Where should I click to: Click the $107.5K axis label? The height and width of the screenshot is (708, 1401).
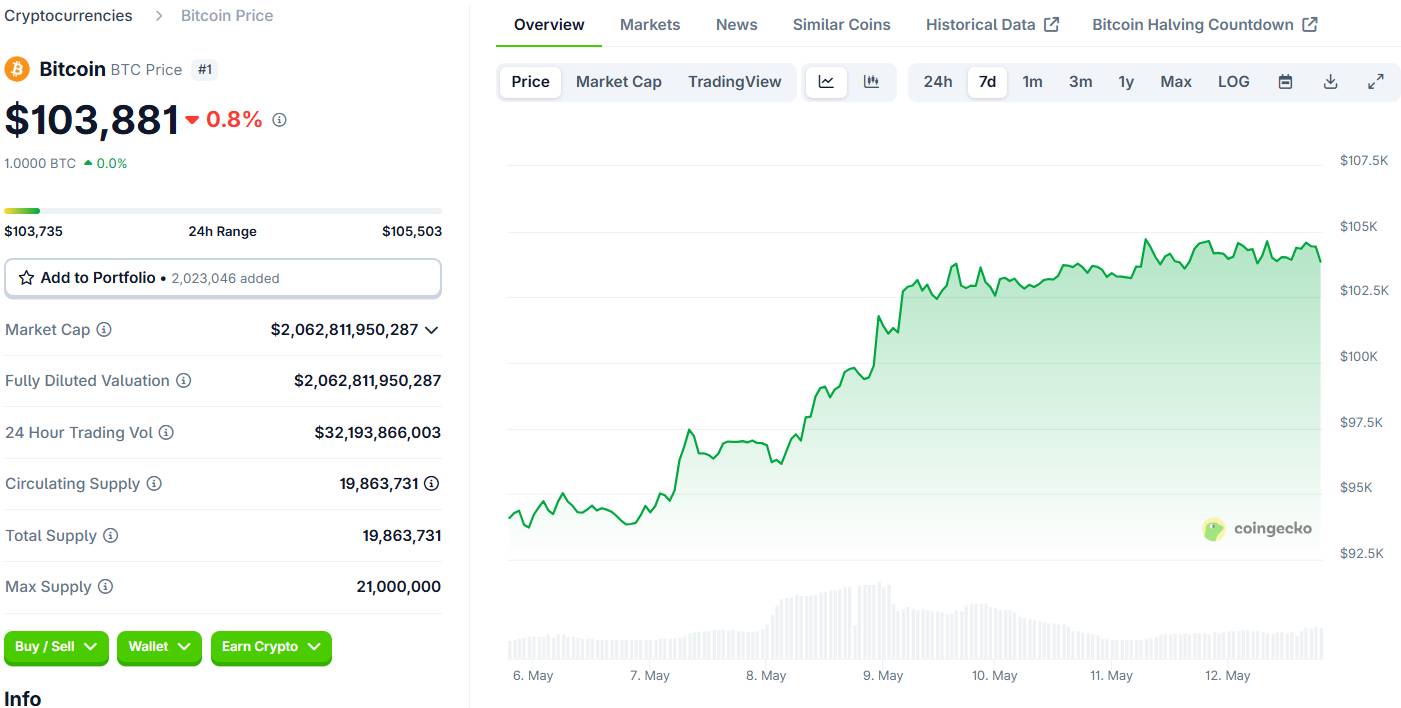(x=1364, y=161)
